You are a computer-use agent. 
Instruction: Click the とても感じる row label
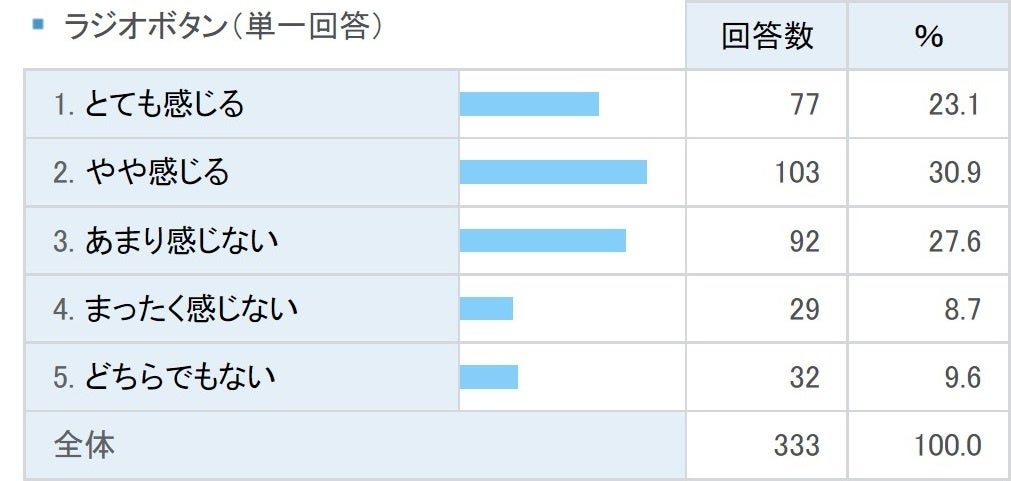(x=150, y=104)
